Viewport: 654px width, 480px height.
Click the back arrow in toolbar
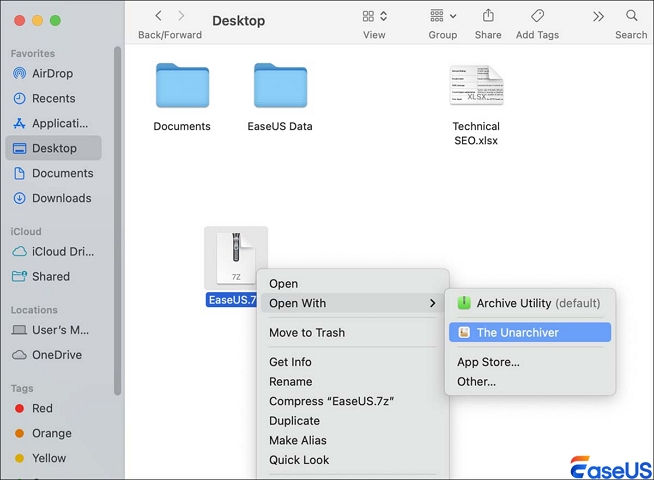(158, 16)
